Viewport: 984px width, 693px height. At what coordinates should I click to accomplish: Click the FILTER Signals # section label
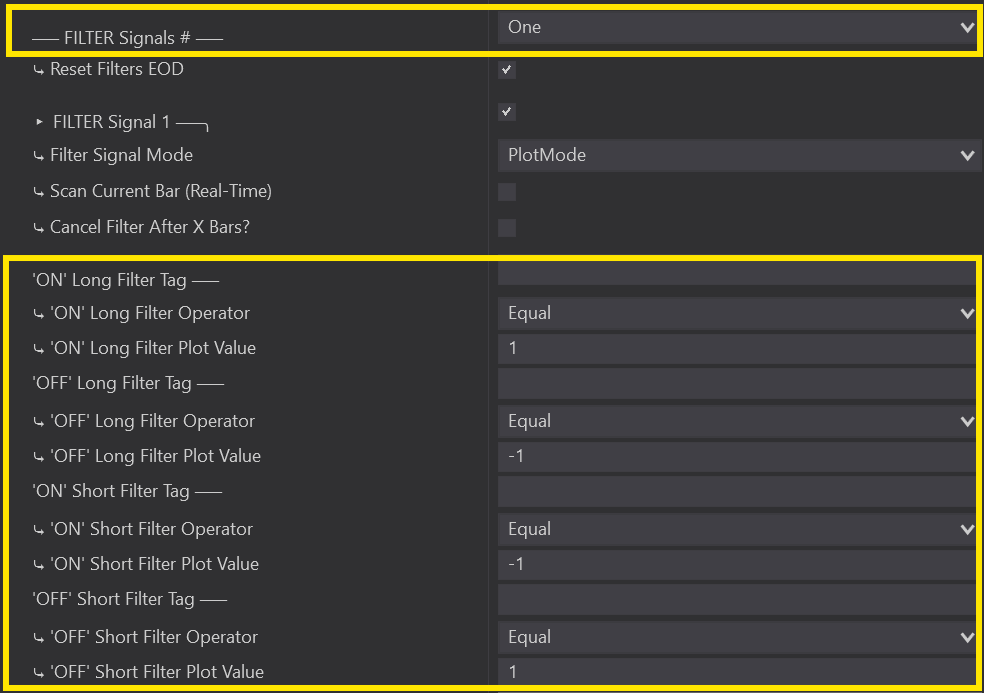pos(127,39)
